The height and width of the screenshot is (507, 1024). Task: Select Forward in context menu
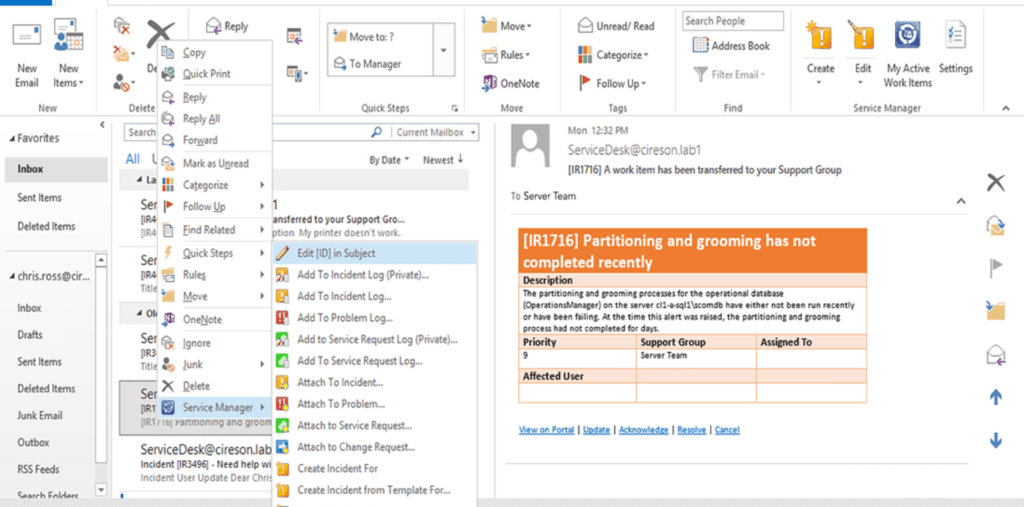point(215,140)
